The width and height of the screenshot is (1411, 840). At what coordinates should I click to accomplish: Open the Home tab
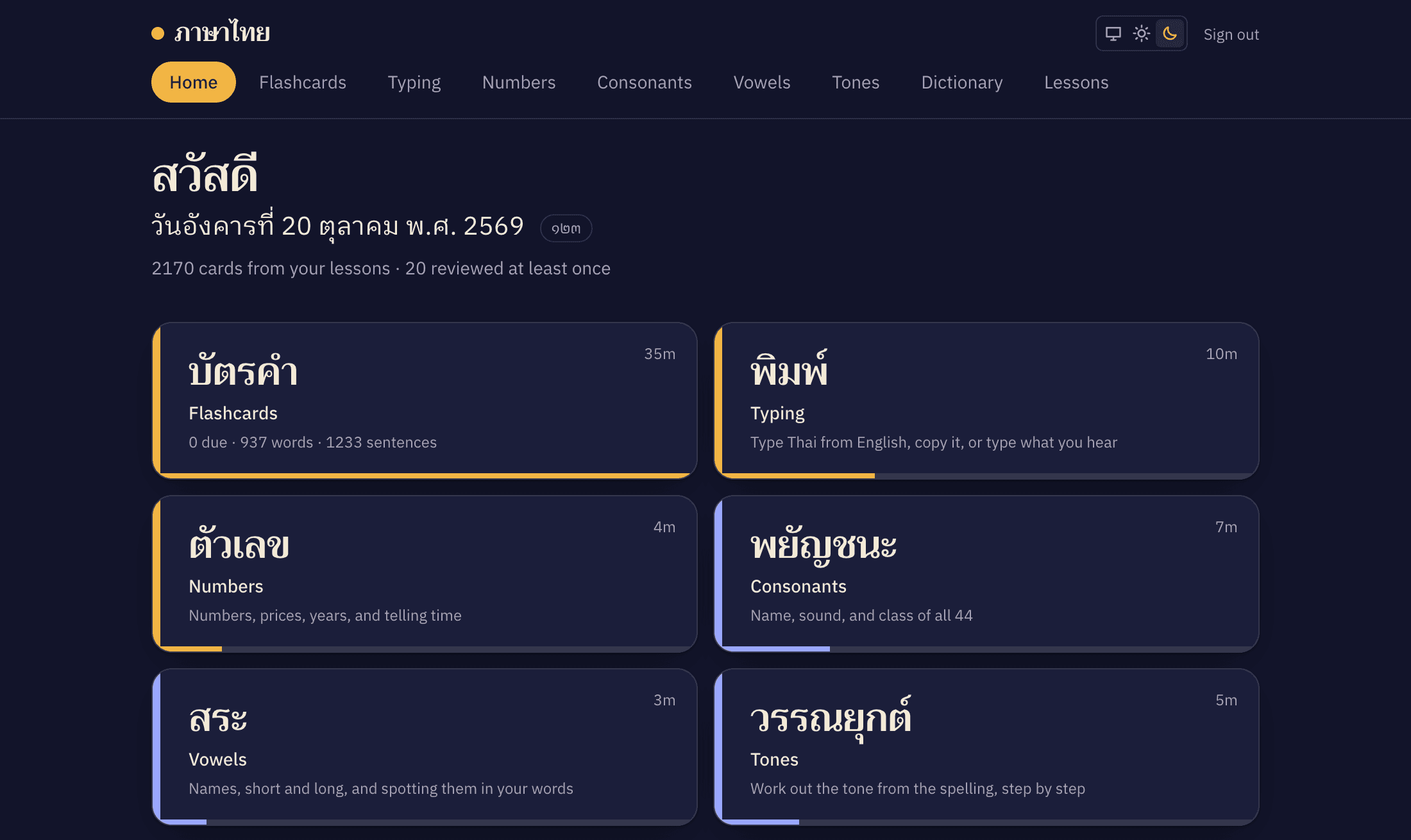(194, 82)
